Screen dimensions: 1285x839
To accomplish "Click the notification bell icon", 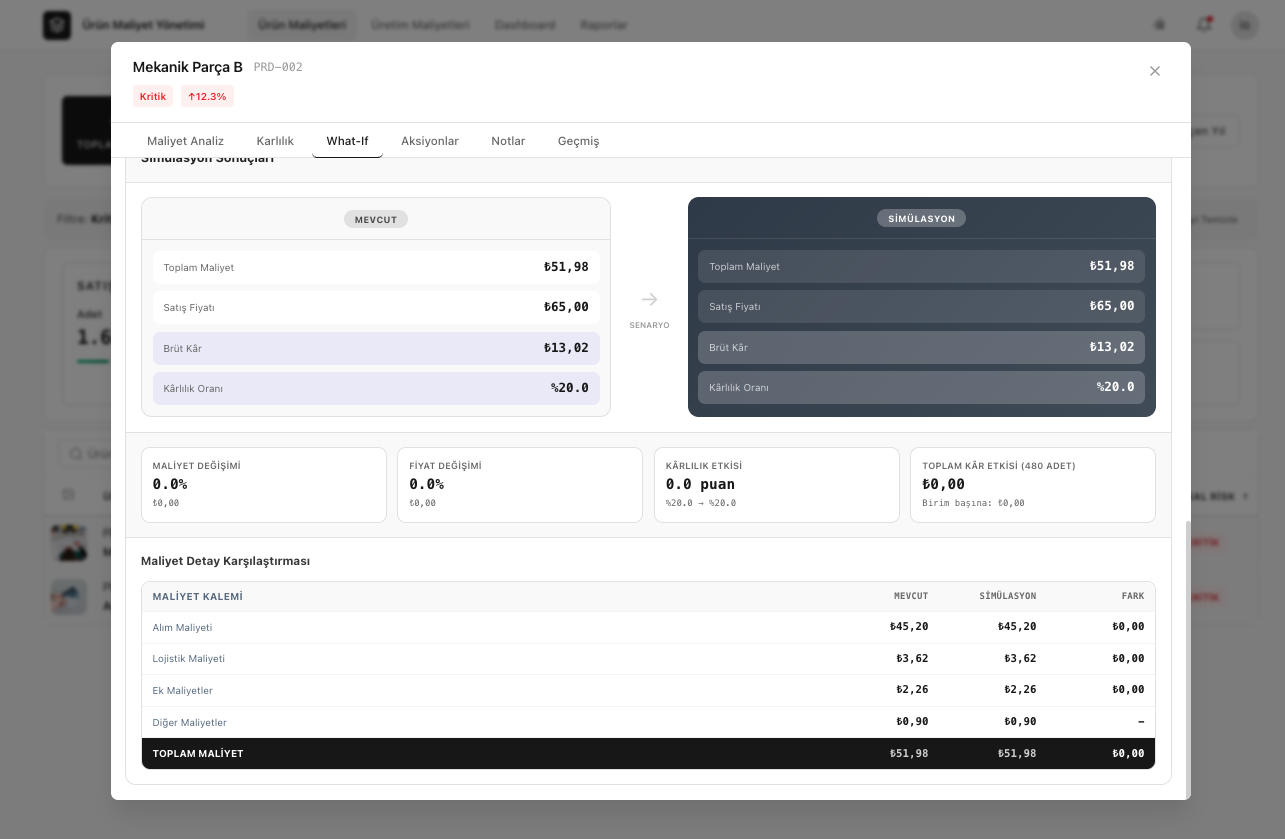I will (1203, 24).
